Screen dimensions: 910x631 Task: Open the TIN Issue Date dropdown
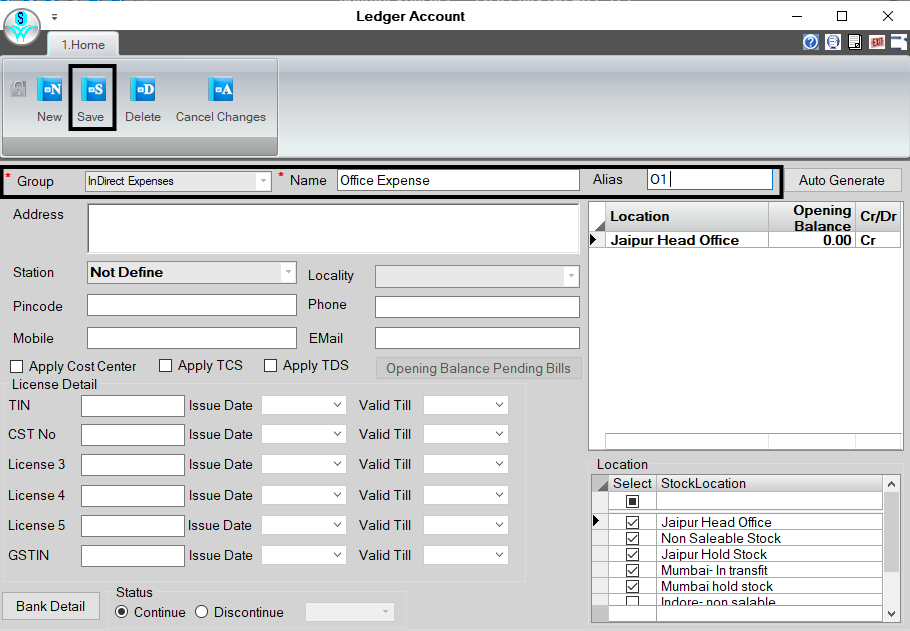pyautogui.click(x=337, y=405)
